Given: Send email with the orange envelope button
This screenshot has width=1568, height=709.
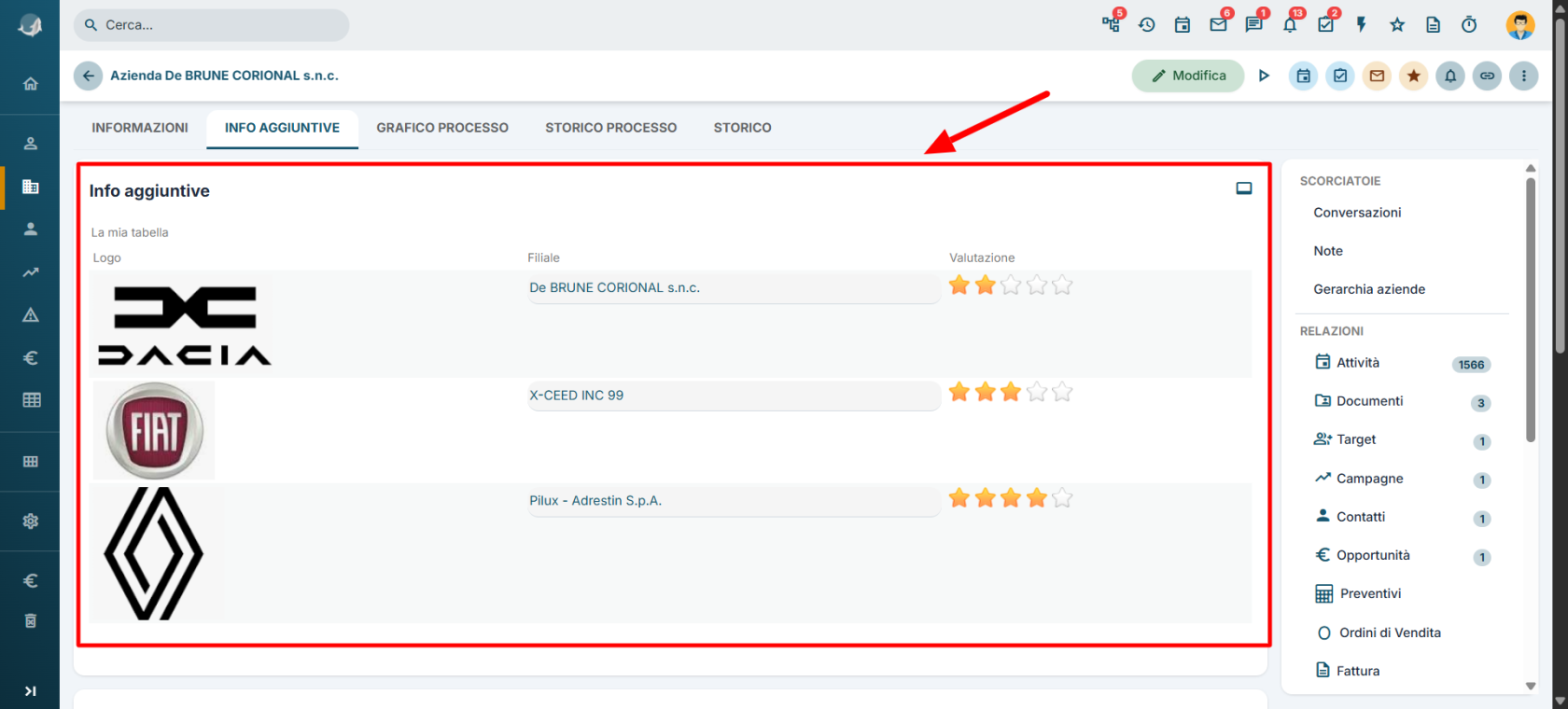Looking at the screenshot, I should pos(1377,76).
